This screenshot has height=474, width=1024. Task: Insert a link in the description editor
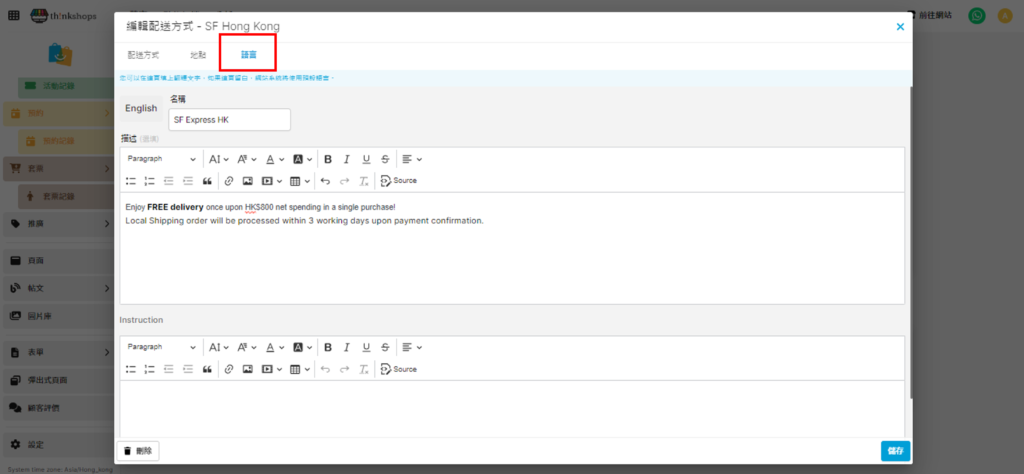click(x=229, y=181)
